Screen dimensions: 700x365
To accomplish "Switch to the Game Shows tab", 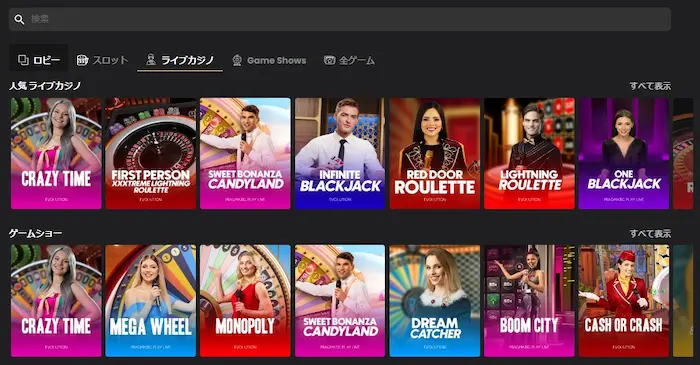I will point(269,60).
